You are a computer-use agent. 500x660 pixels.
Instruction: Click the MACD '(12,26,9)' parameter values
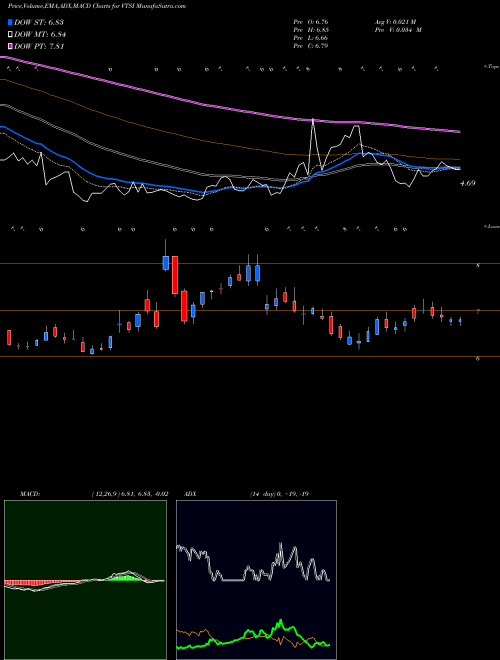pyautogui.click(x=130, y=494)
